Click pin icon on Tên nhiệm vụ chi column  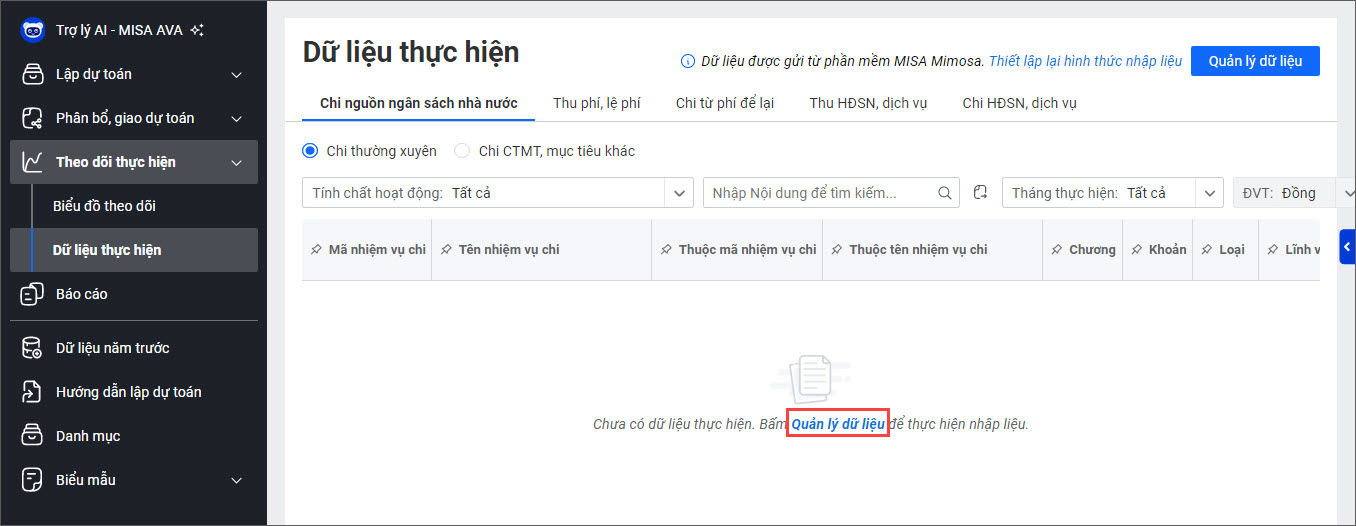[x=446, y=250]
